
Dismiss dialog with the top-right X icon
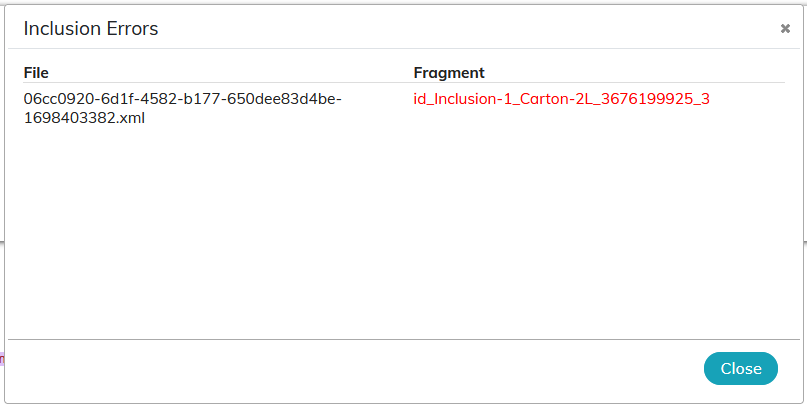(785, 29)
